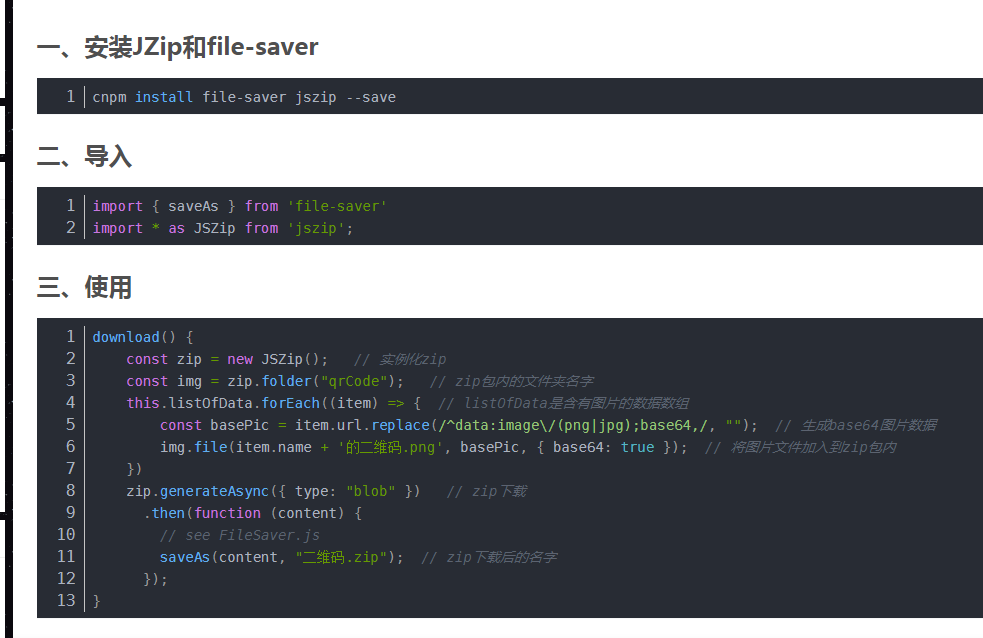The width and height of the screenshot is (983, 638).
Task: Click the // see FileSaver.js comment
Action: click(x=239, y=535)
